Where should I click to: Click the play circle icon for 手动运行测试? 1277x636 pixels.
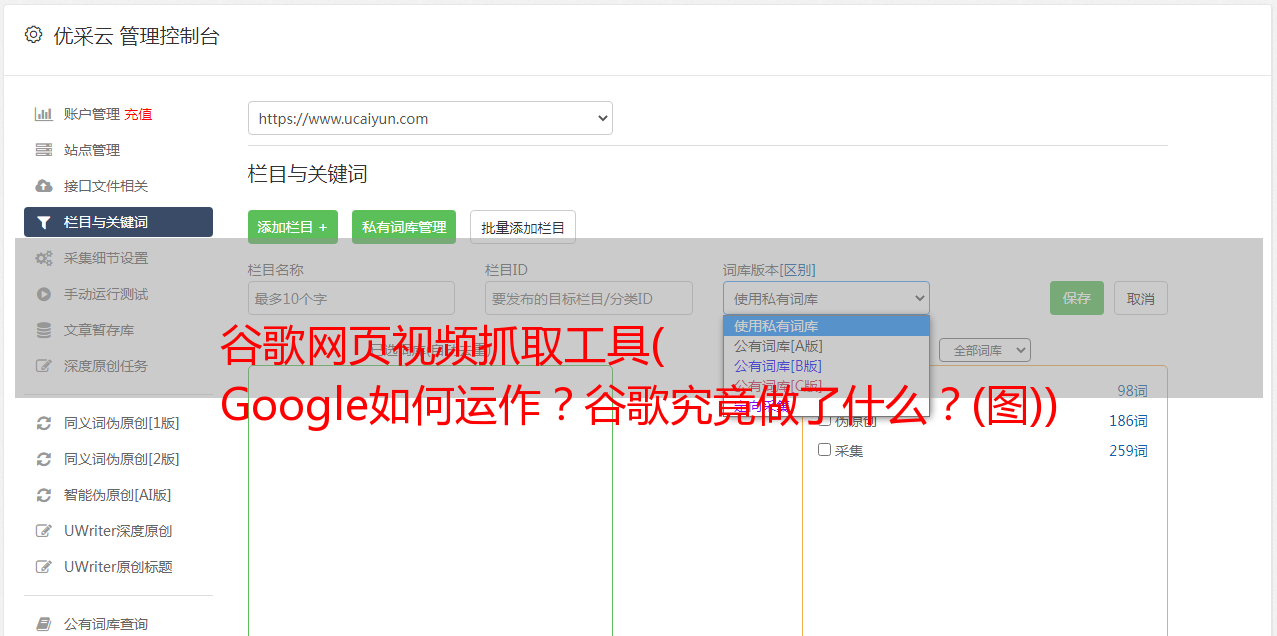coord(44,294)
